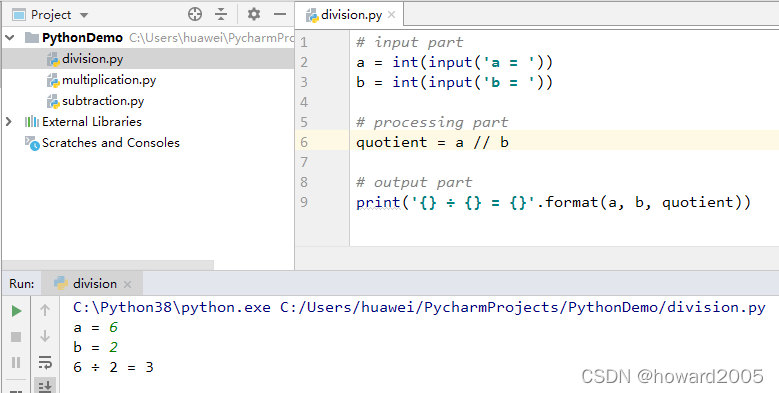Screen dimensions: 779x393
Task: Click line 3 'b = int(input(...))' code
Action: 455,82
